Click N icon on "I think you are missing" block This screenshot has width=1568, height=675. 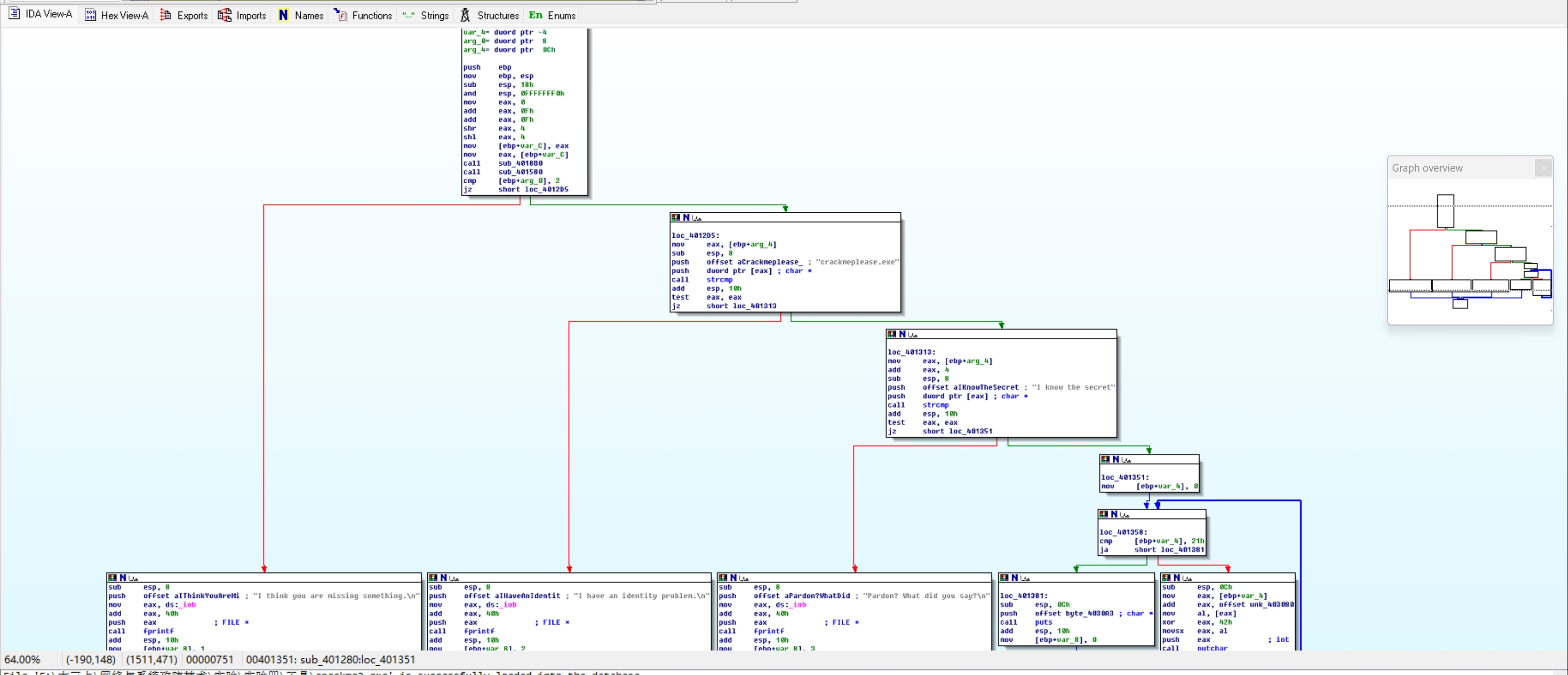point(123,578)
